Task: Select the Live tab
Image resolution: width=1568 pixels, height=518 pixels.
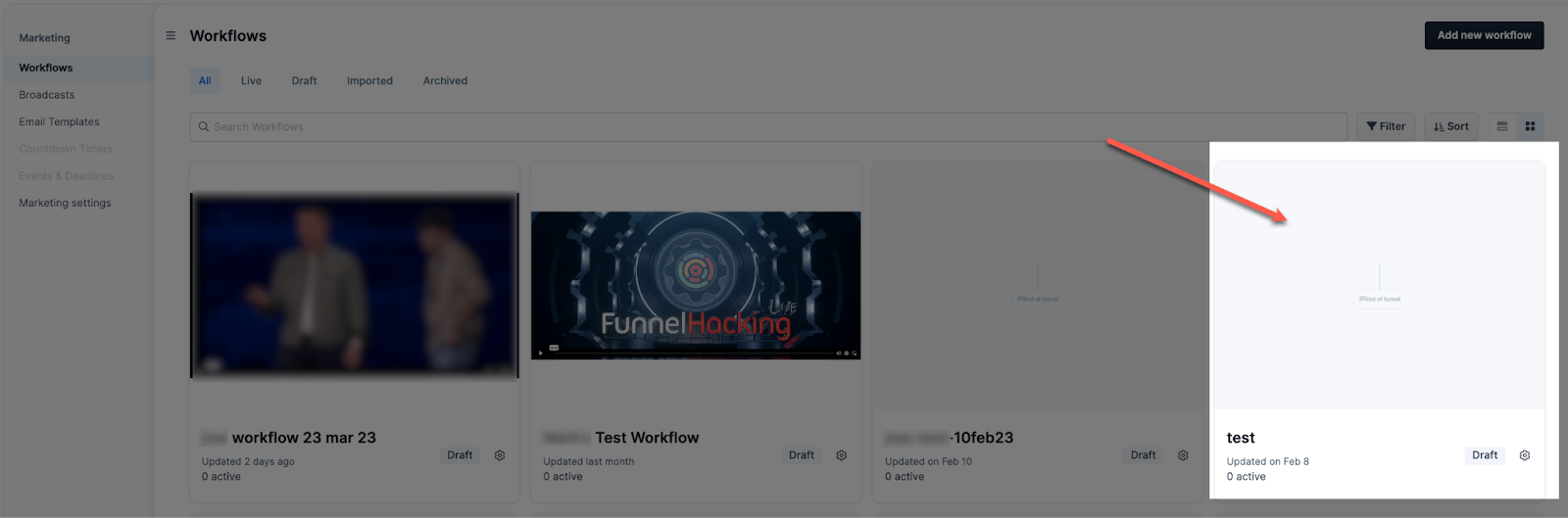Action: tap(251, 81)
